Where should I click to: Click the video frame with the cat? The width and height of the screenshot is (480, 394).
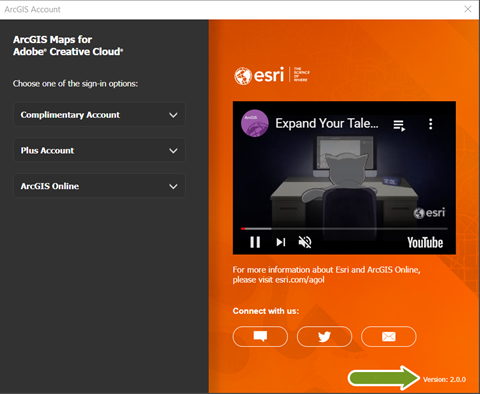coord(344,178)
